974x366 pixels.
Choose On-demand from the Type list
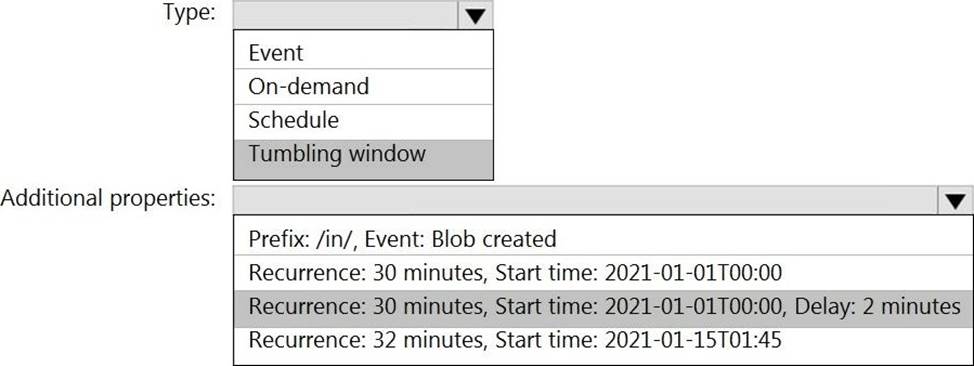363,86
